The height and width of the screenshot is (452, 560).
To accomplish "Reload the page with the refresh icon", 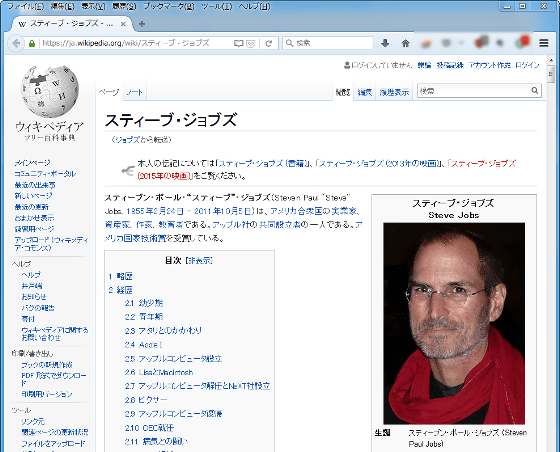I will point(269,43).
